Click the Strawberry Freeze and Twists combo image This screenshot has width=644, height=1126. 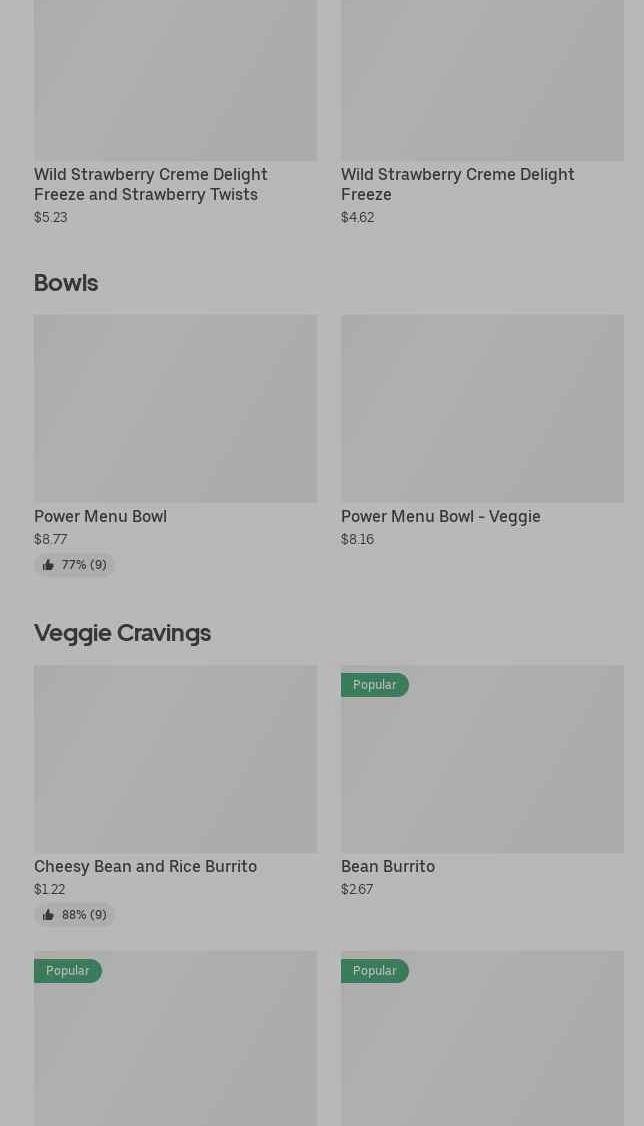(175, 80)
